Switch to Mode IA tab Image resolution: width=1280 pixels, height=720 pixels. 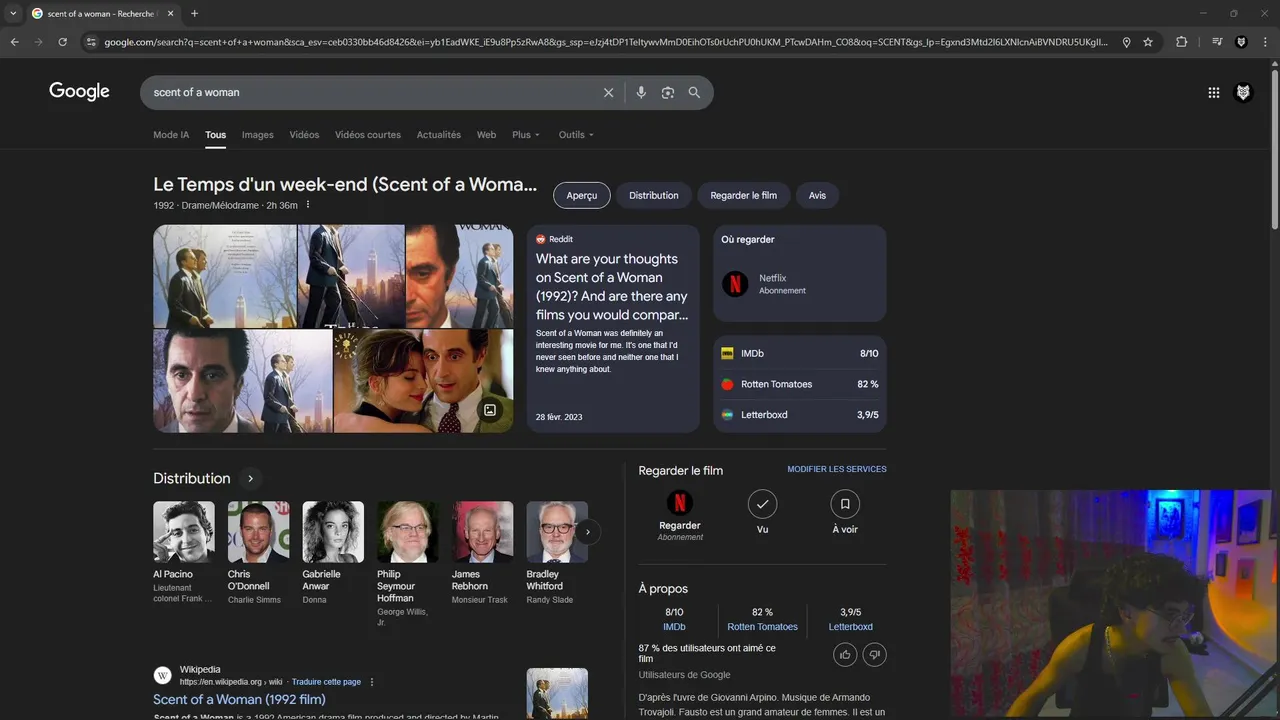point(171,135)
